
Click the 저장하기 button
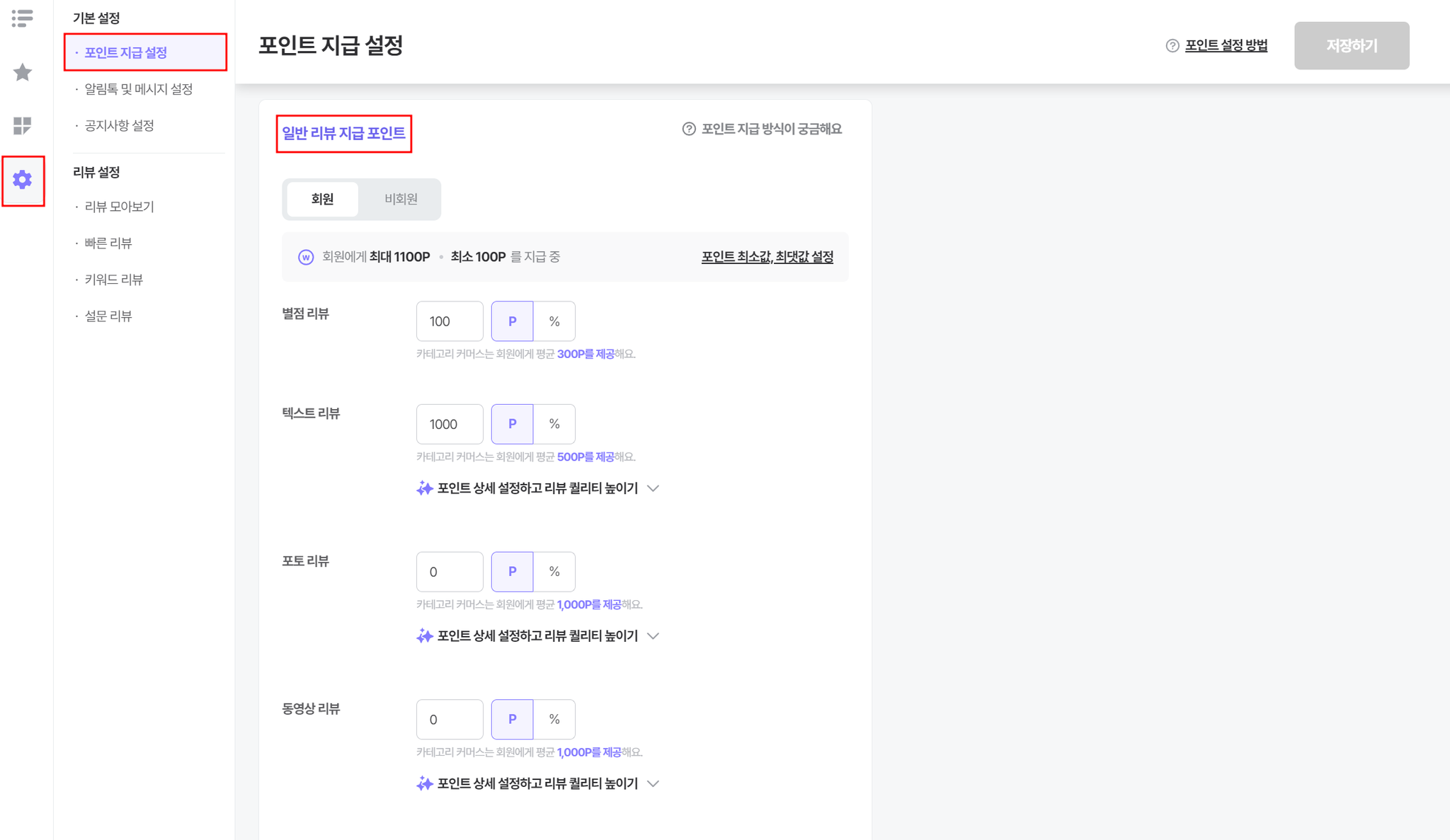[1352, 46]
